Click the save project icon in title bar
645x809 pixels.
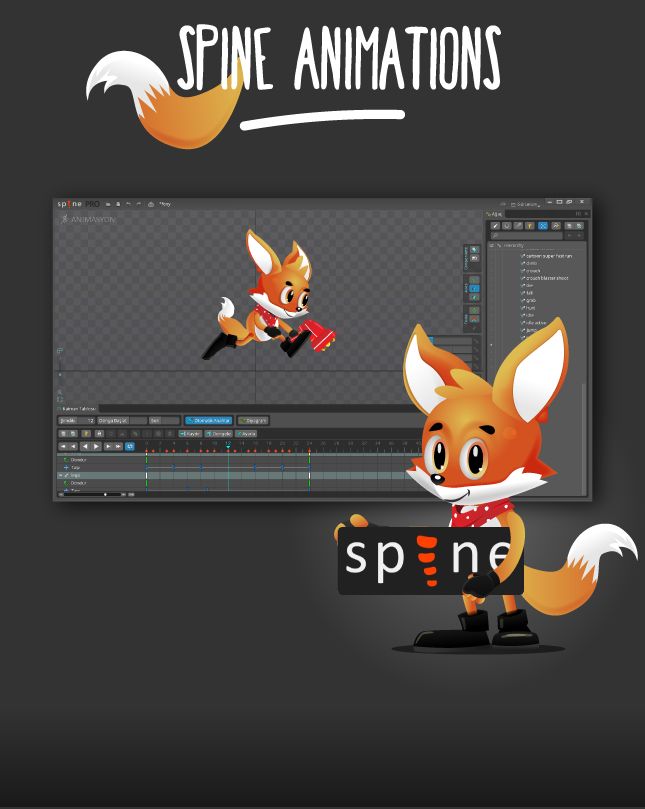(118, 204)
